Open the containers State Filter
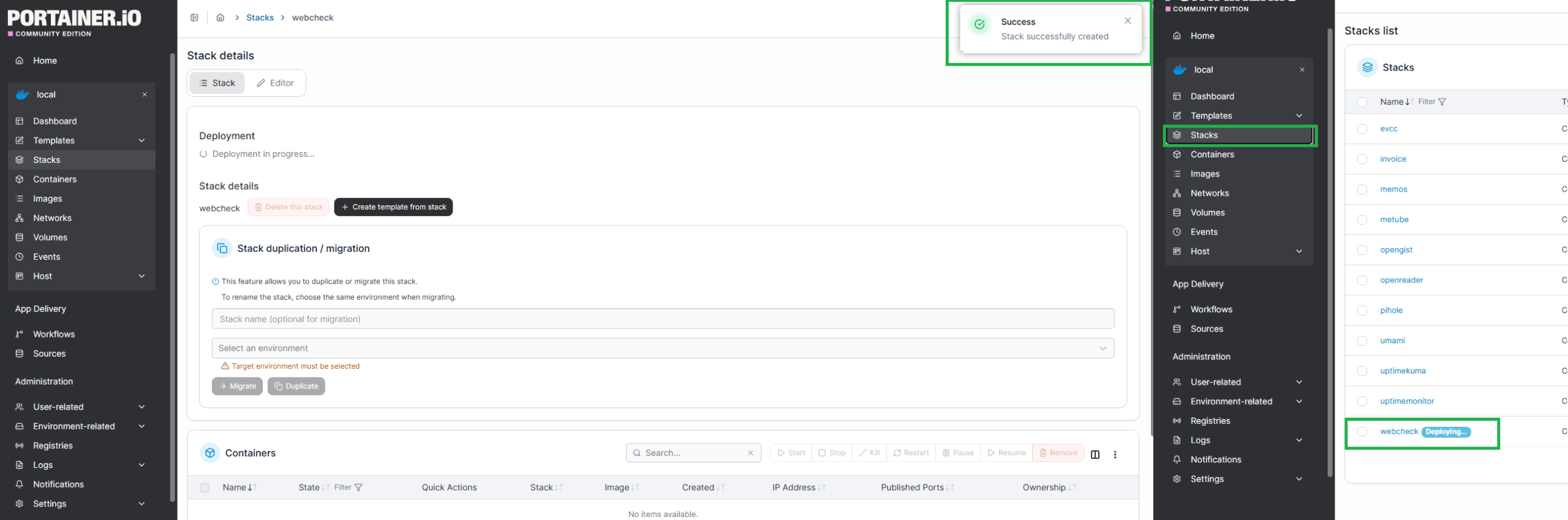 click(348, 488)
